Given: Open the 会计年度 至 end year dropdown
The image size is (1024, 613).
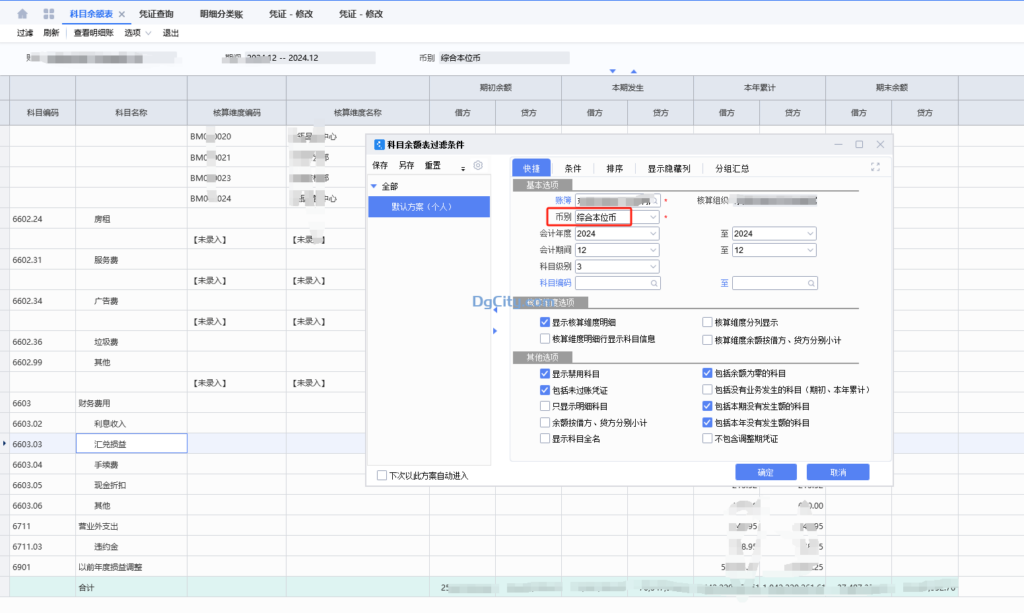Looking at the screenshot, I should point(810,234).
